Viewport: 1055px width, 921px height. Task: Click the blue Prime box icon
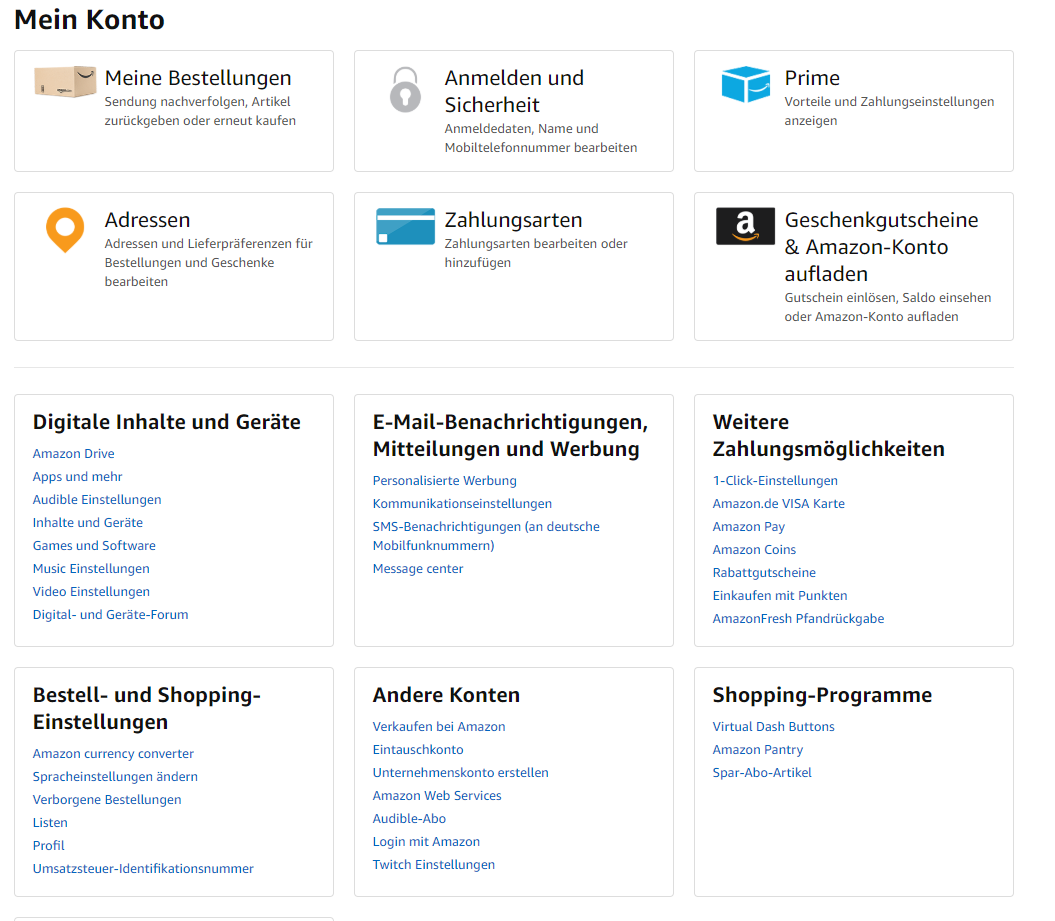click(x=745, y=84)
